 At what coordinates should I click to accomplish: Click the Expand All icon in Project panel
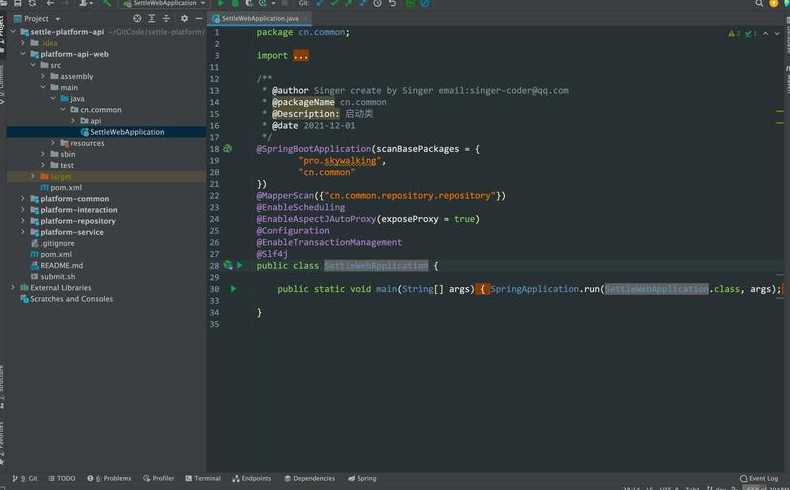pos(152,19)
